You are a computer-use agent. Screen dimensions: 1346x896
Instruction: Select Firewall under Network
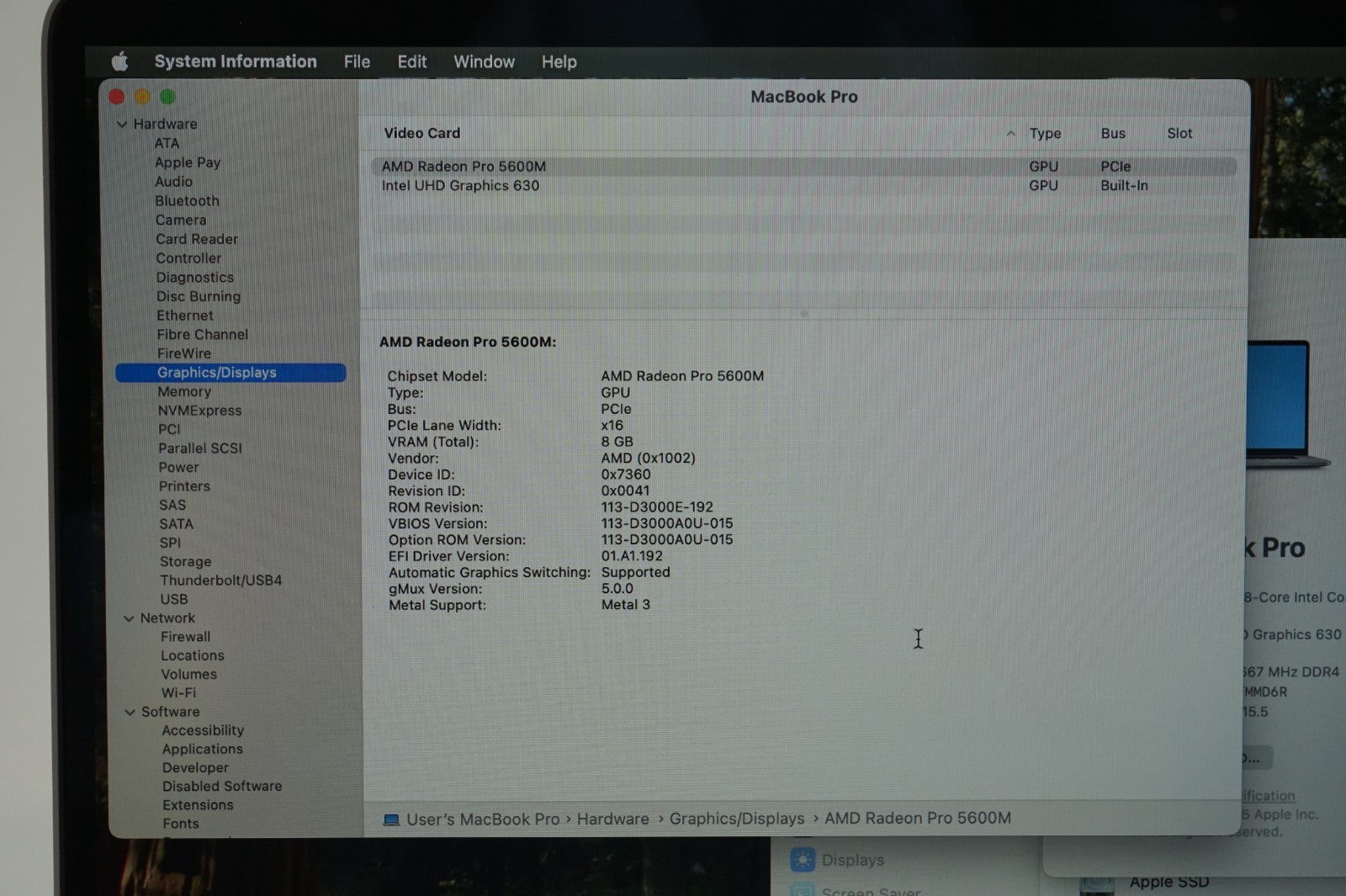[186, 637]
